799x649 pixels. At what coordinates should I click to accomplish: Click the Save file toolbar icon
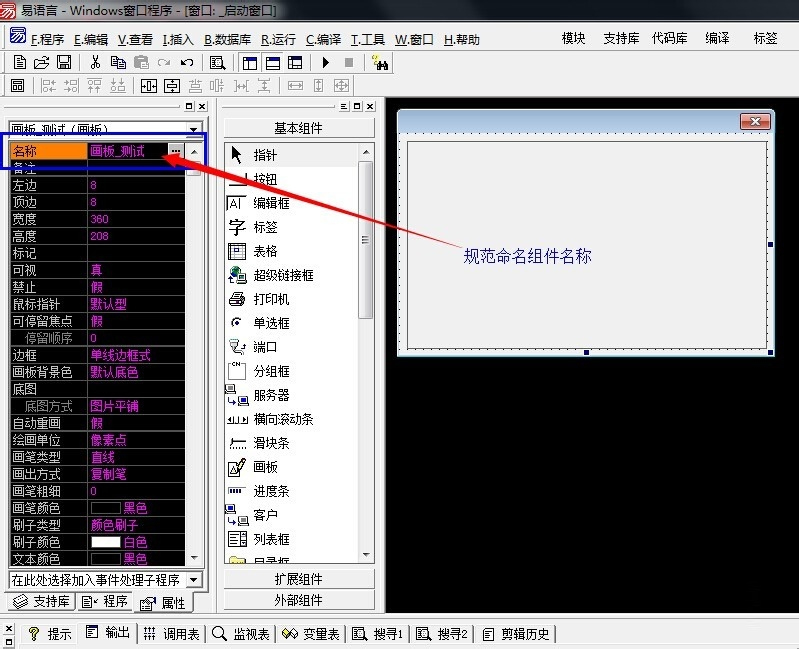tap(64, 62)
